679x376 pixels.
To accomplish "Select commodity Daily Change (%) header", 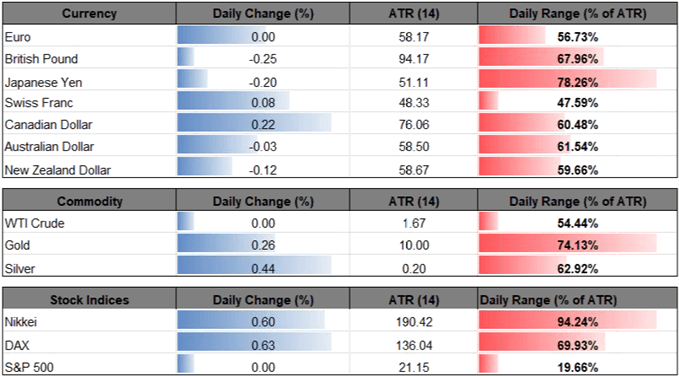I will pos(262,201).
